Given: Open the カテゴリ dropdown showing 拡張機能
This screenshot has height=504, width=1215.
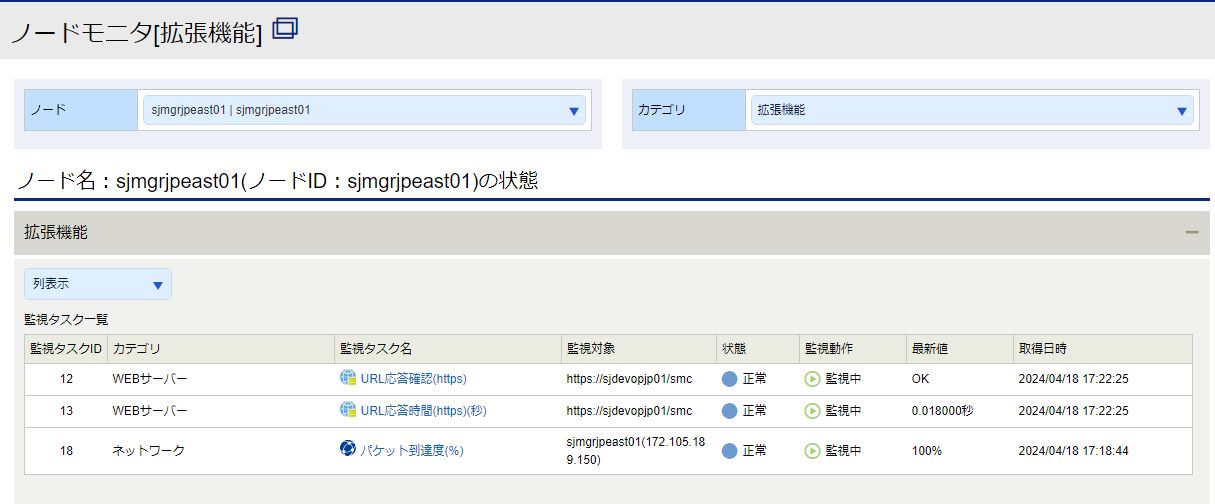Looking at the screenshot, I should coord(972,110).
